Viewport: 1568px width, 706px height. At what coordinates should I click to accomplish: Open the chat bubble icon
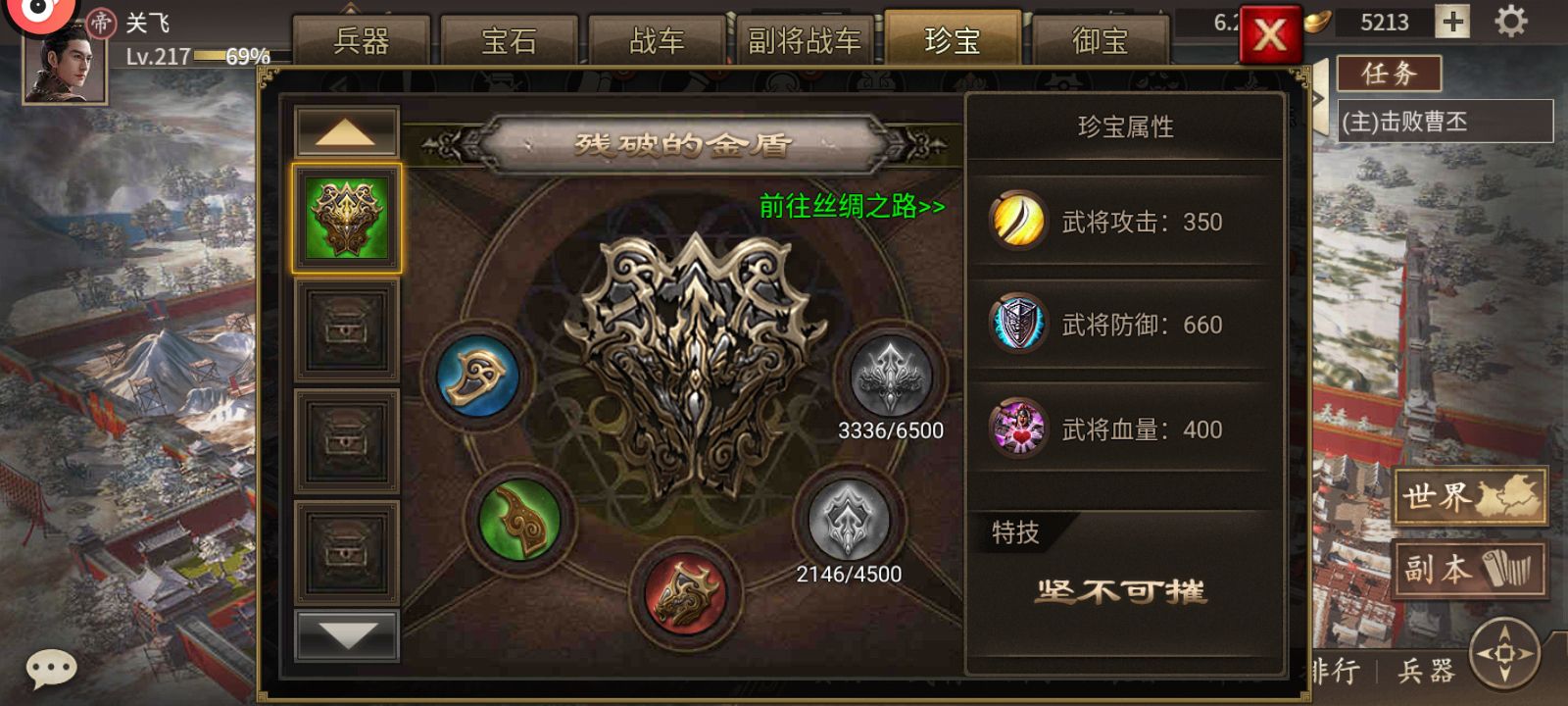point(51,670)
